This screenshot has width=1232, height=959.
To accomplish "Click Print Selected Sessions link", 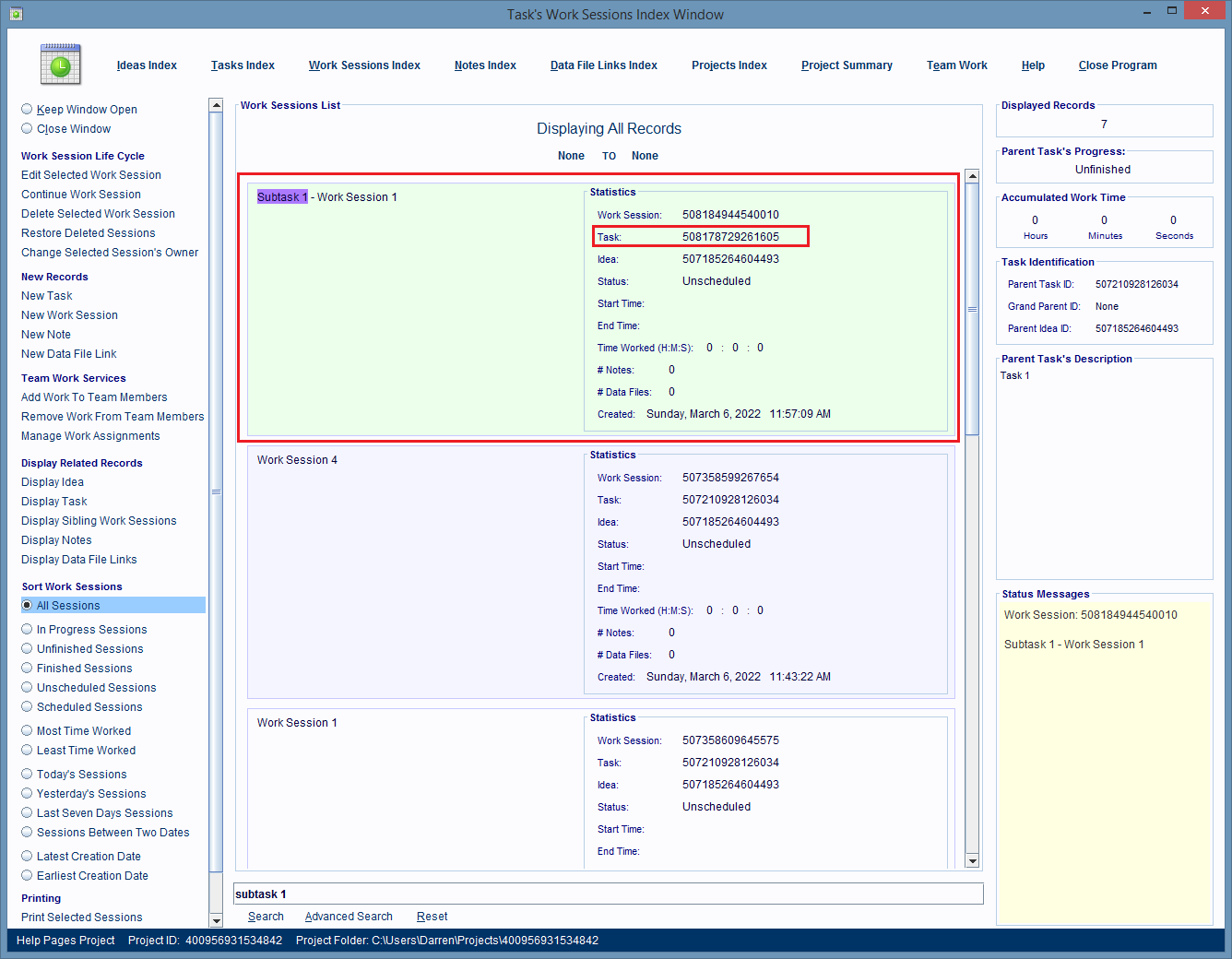I will pos(82,918).
